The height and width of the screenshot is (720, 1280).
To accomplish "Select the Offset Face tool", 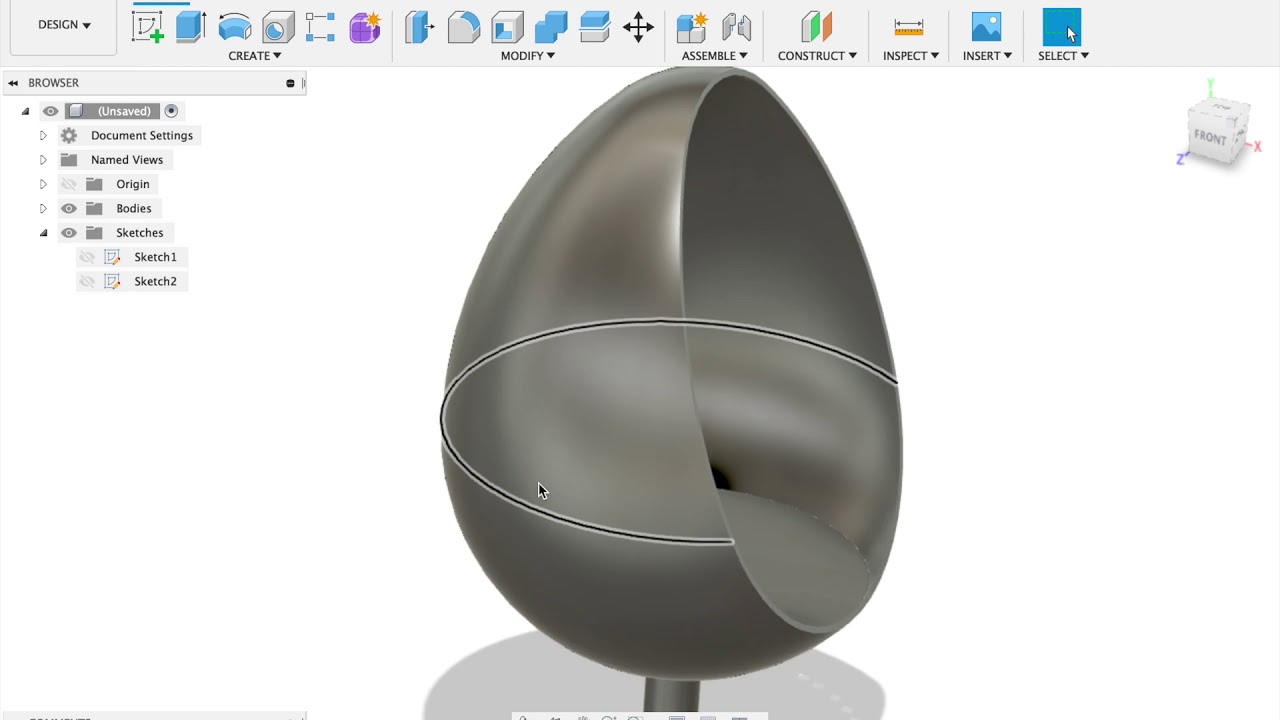I will click(x=595, y=27).
